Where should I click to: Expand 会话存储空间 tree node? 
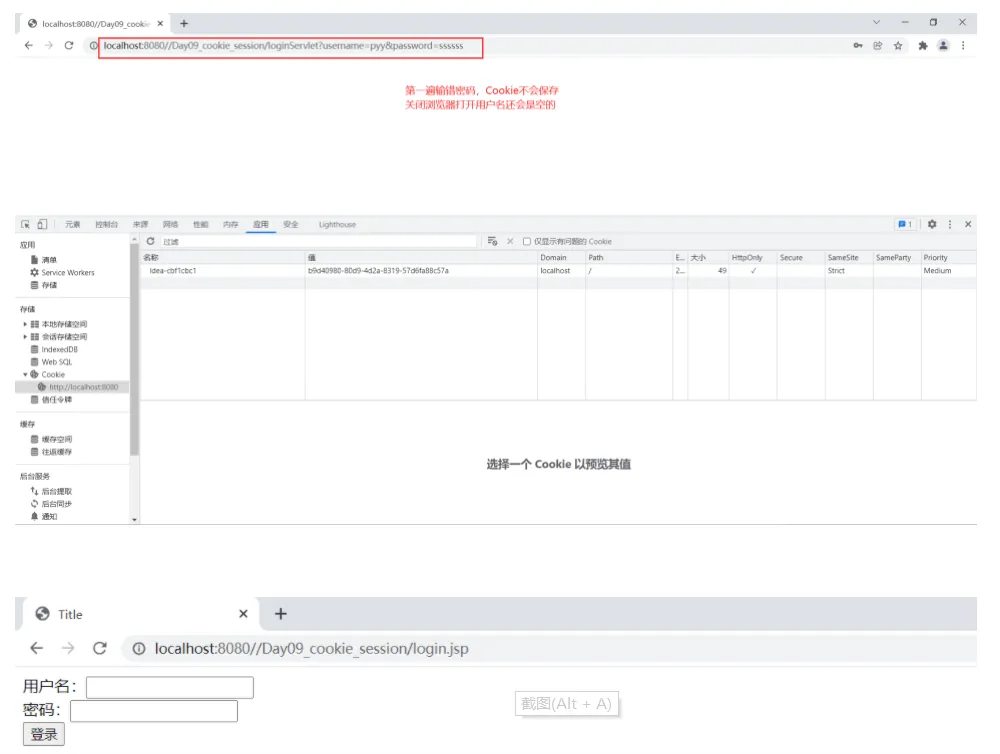[25, 337]
